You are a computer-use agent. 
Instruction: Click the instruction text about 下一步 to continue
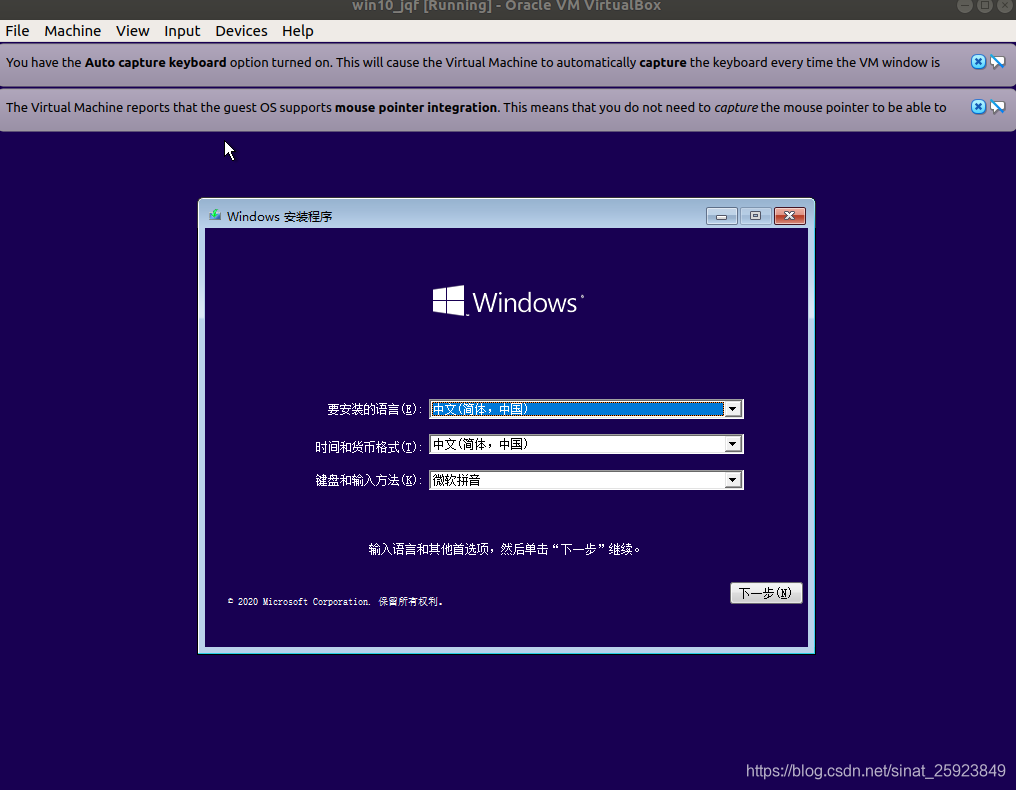504,549
